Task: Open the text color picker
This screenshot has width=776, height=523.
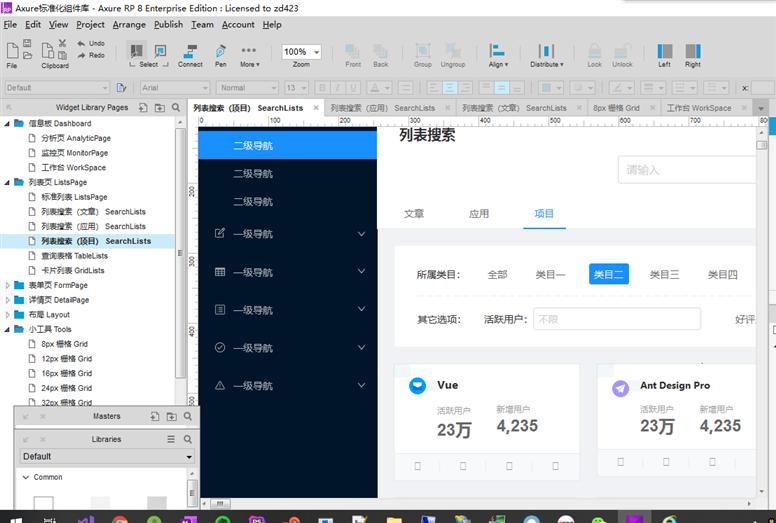Action: (x=380, y=88)
